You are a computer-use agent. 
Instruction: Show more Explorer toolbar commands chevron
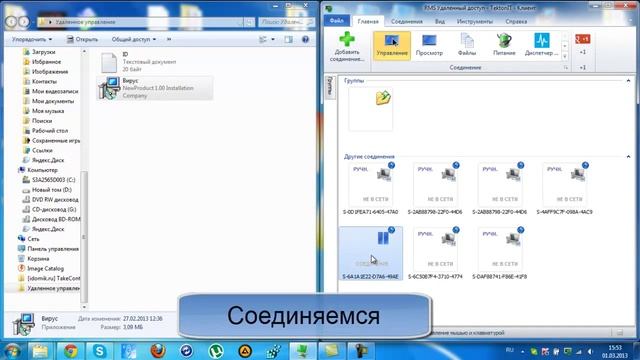tap(169, 40)
